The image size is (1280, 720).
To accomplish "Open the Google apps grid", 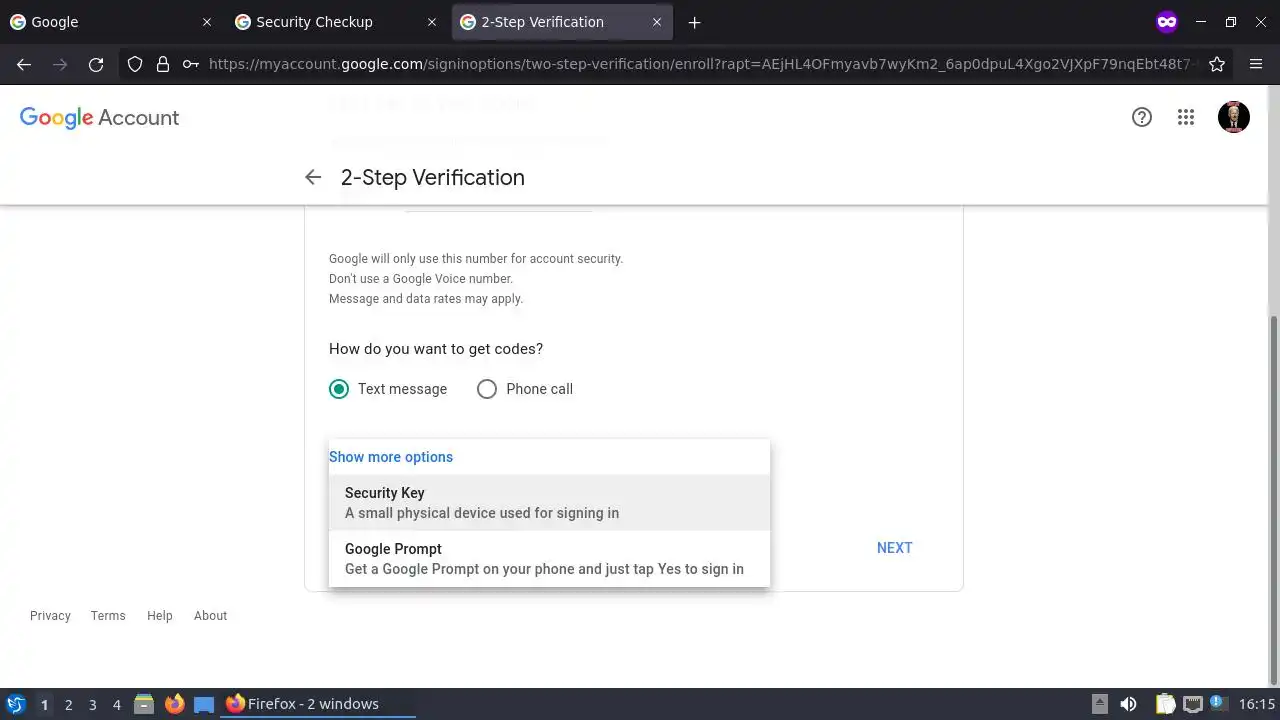I will [x=1186, y=117].
